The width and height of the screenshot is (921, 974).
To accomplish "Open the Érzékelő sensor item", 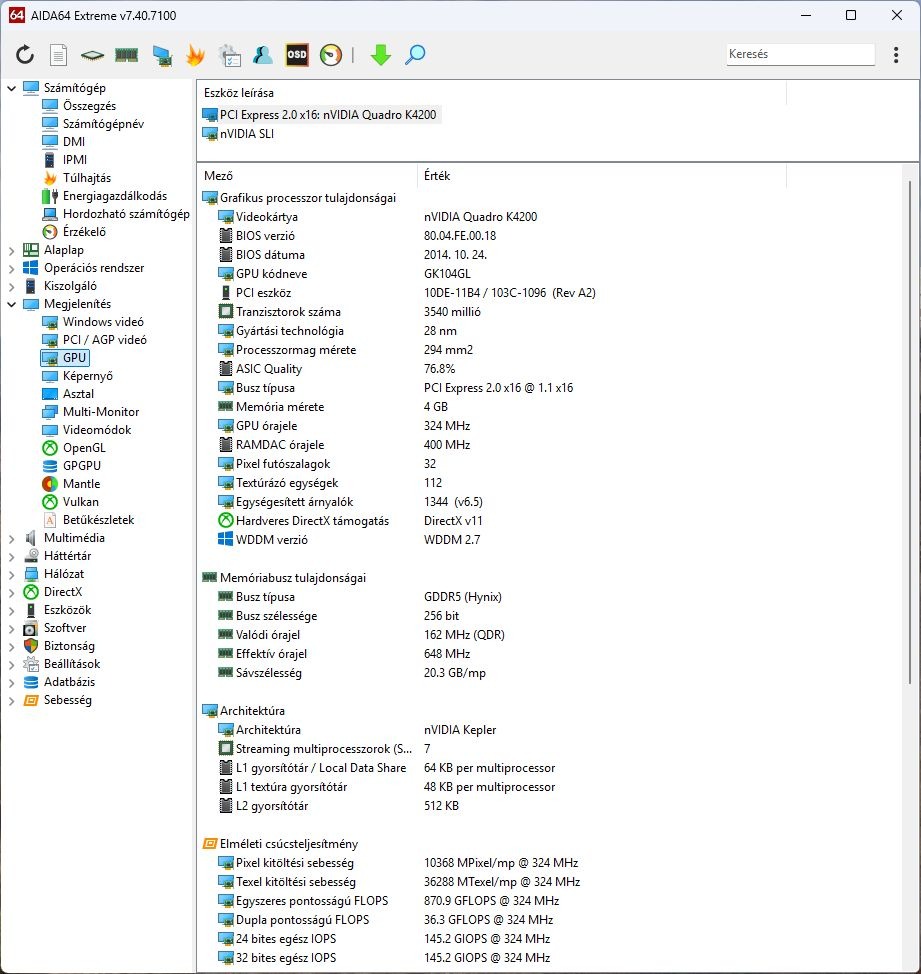I will click(x=84, y=232).
